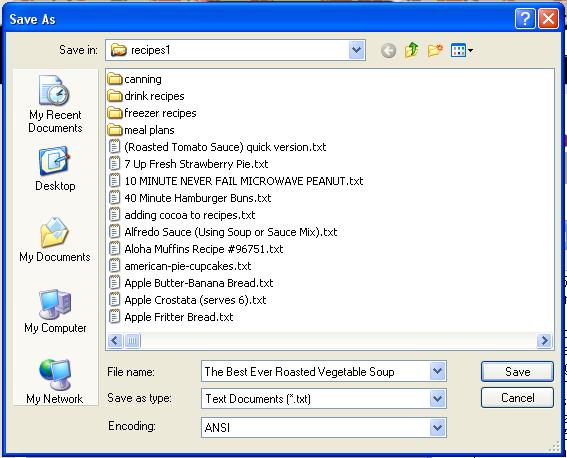The width and height of the screenshot is (567, 458).
Task: Expand the Save as type dropdown
Action: coord(438,398)
